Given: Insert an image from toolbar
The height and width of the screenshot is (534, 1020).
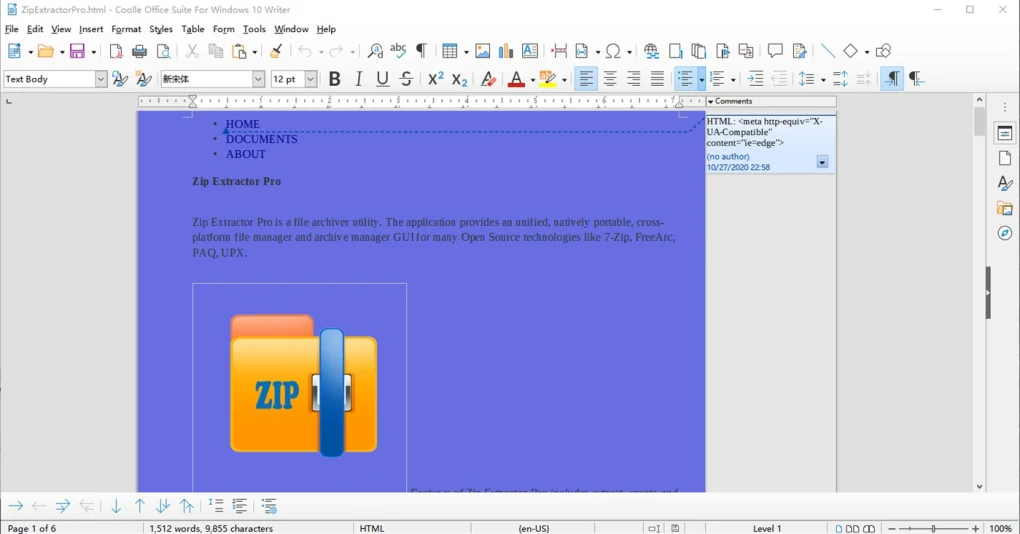Looking at the screenshot, I should tap(482, 51).
